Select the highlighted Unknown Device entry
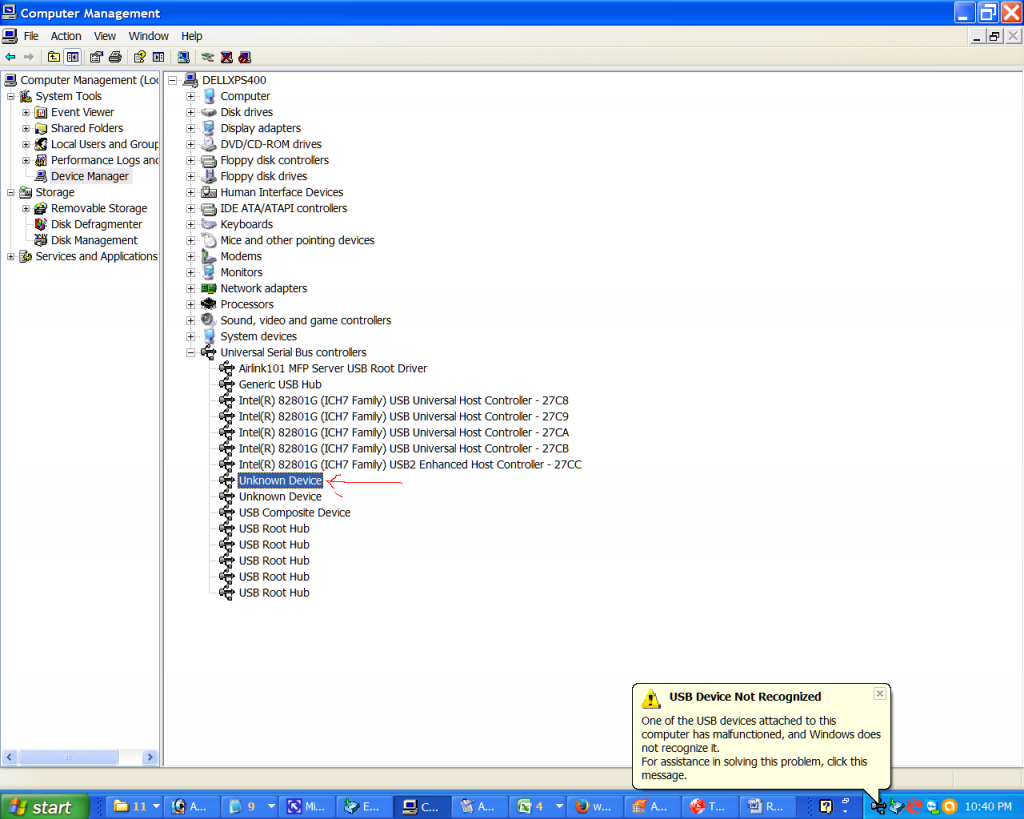This screenshot has width=1024, height=819. [280, 481]
